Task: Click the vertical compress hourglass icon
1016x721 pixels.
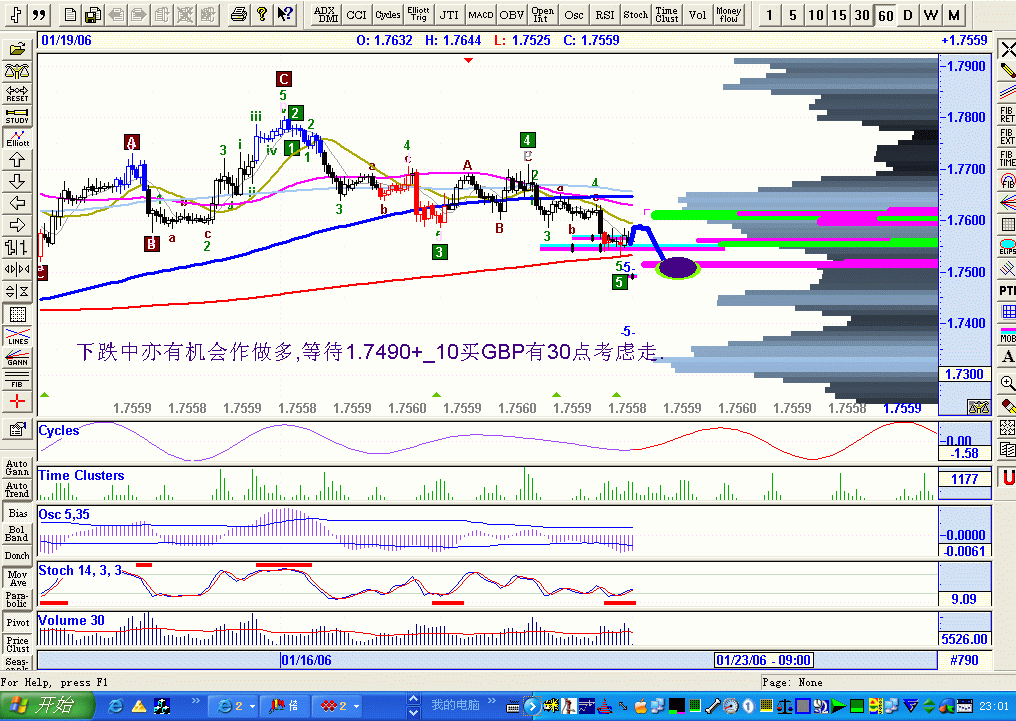Action: tap(17, 292)
